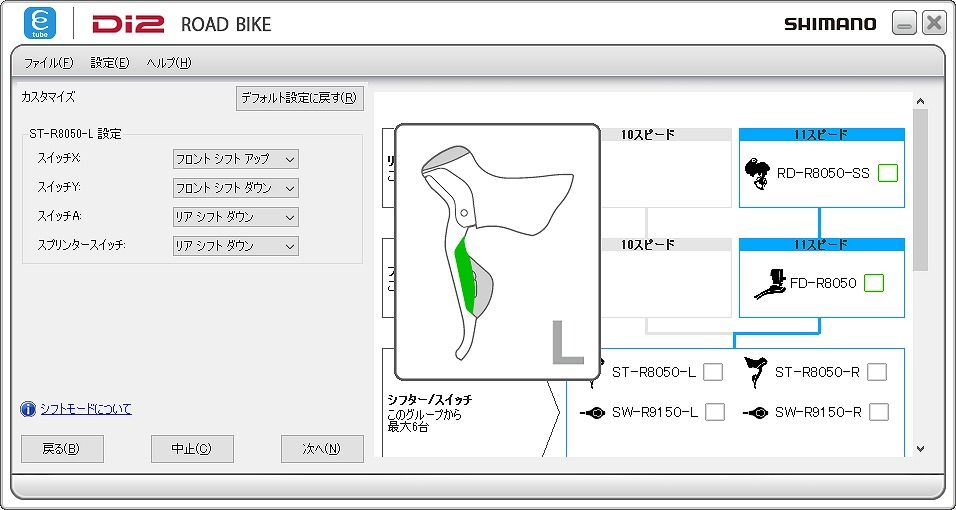Click the scrollbar down arrow

pos(921,449)
